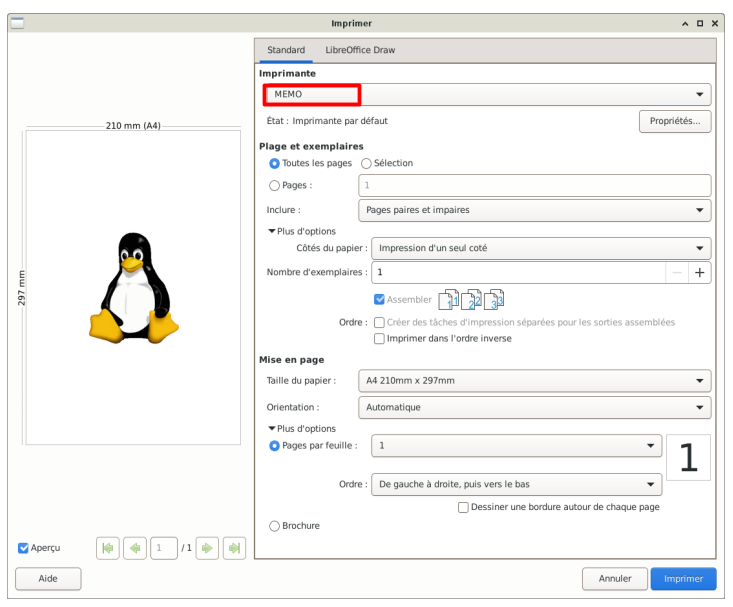Click the Imprimer print button
The width and height of the screenshot is (733, 607).
[683, 579]
